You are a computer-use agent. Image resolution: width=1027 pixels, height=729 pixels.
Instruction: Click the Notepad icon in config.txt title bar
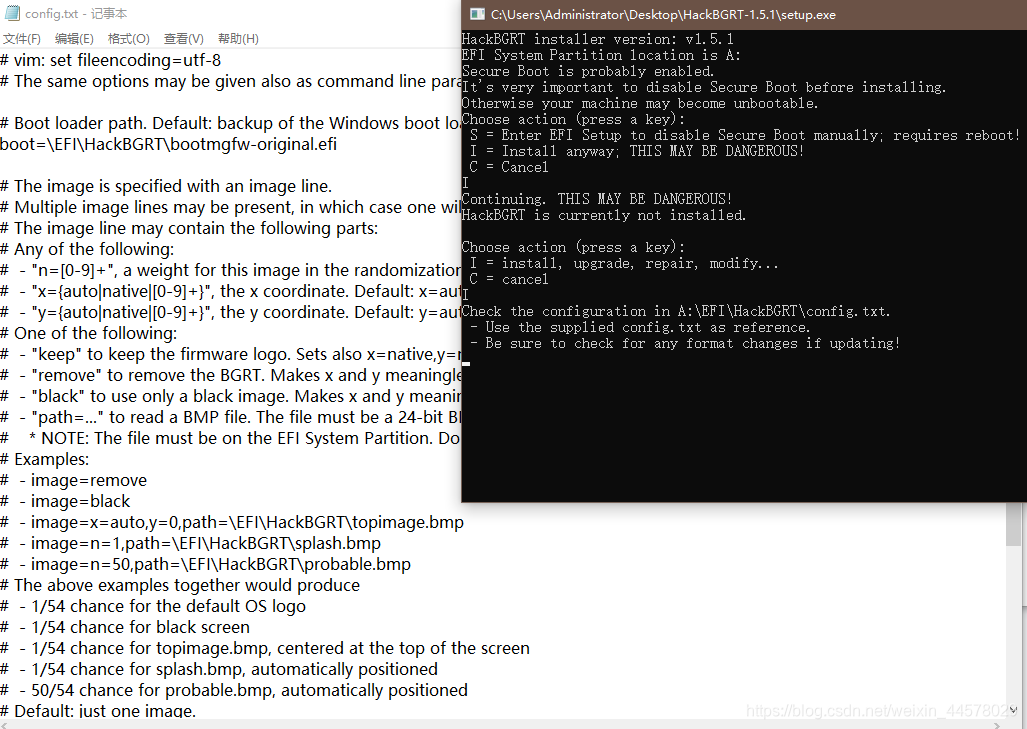(12, 13)
